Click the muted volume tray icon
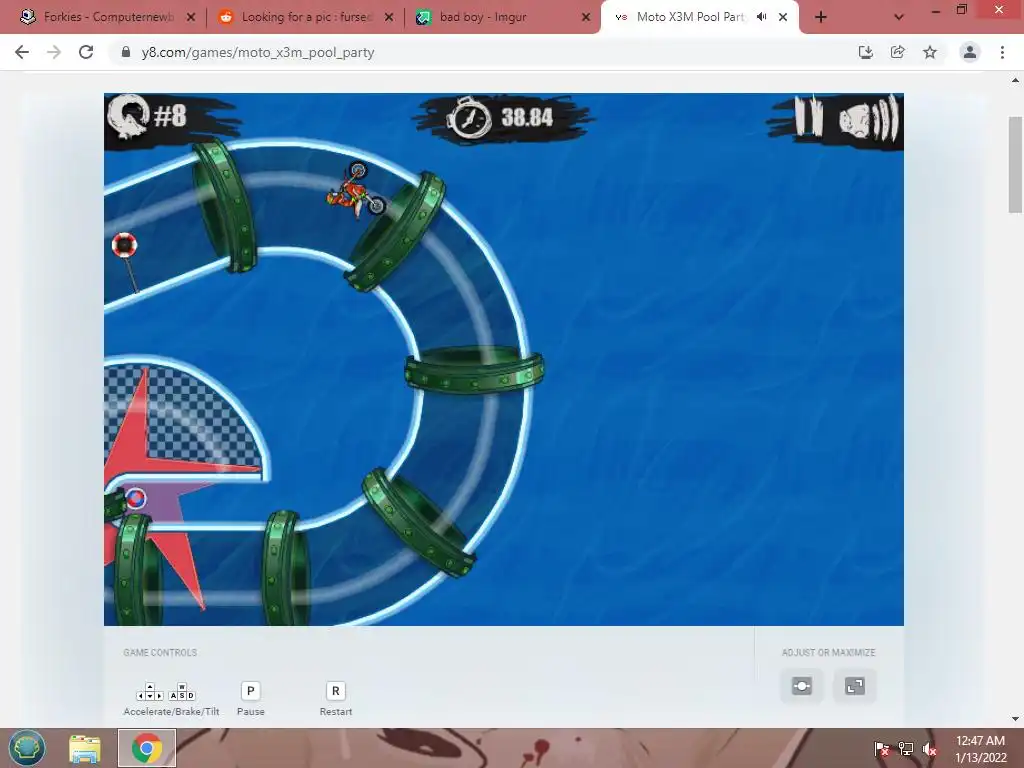Image resolution: width=1024 pixels, height=768 pixels. pyautogui.click(x=929, y=749)
